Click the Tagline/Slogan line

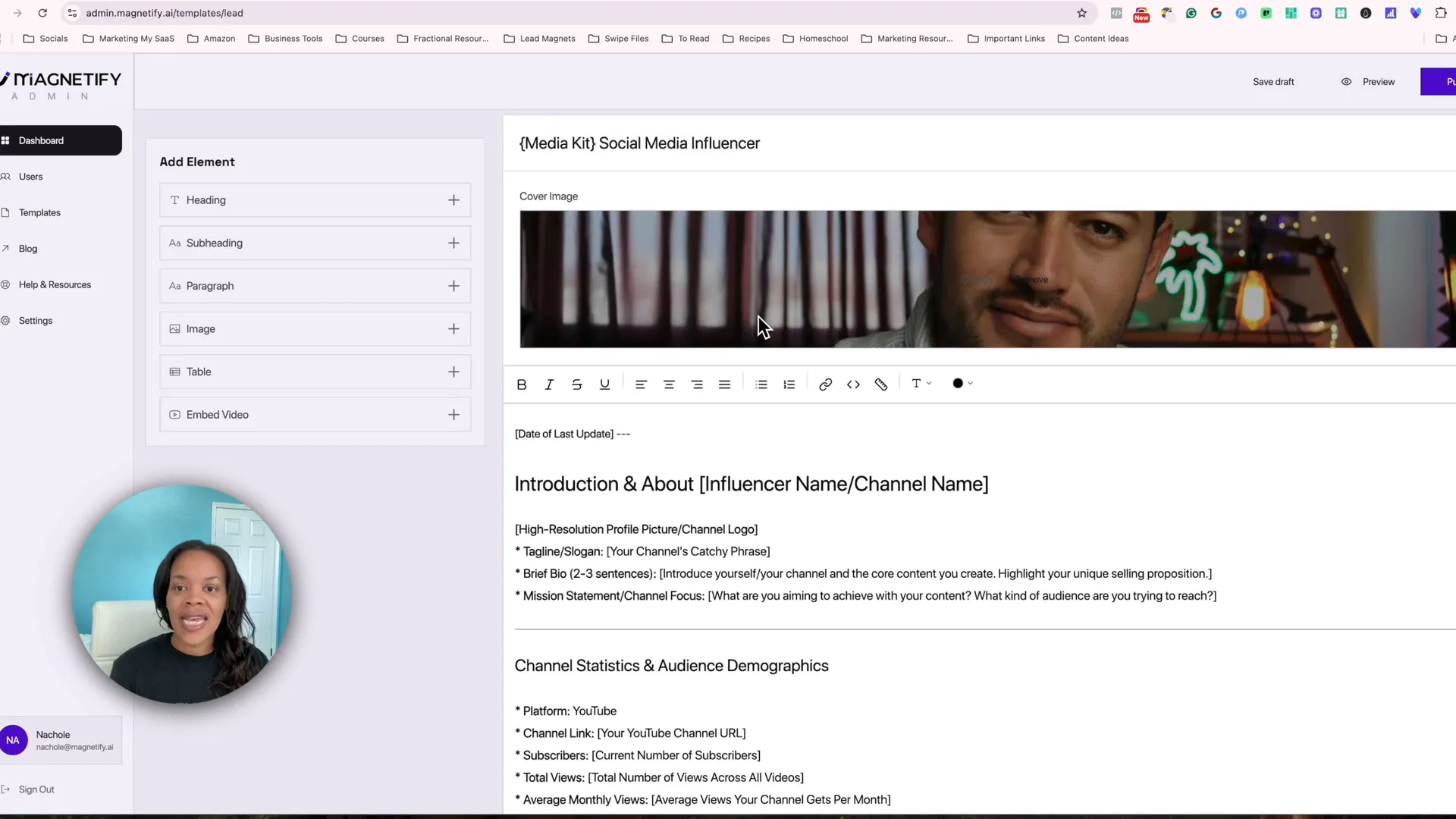(642, 551)
